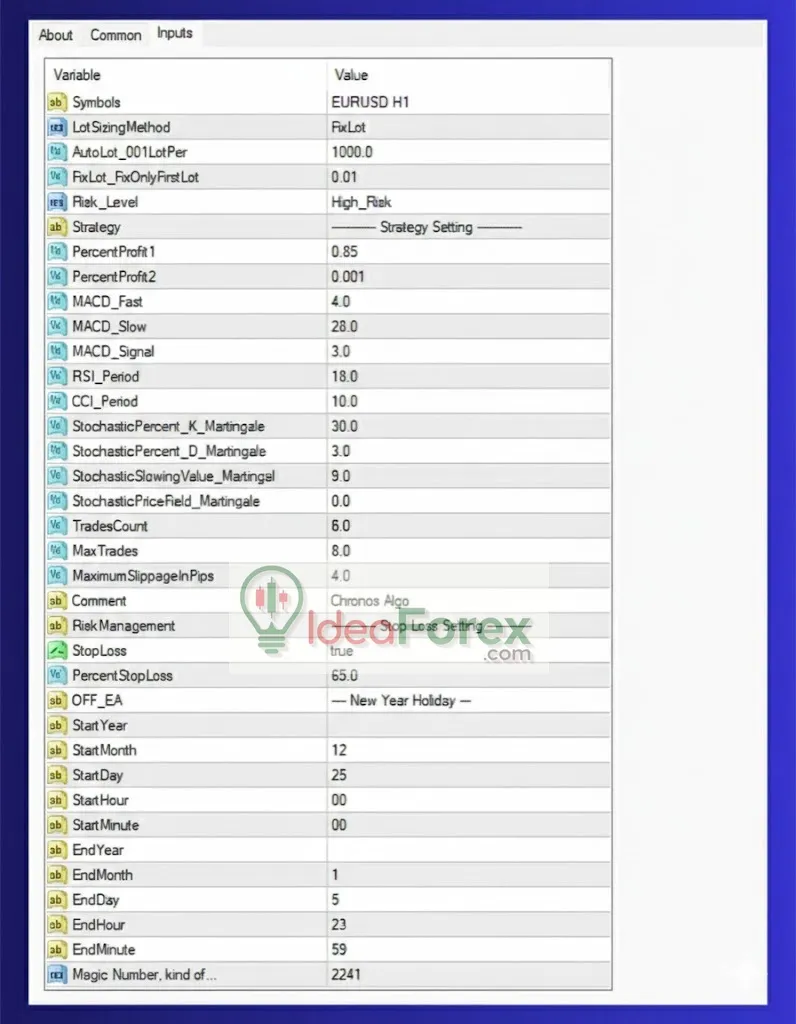796x1024 pixels.
Task: Select the New Year Holiday value
Action: pos(401,701)
